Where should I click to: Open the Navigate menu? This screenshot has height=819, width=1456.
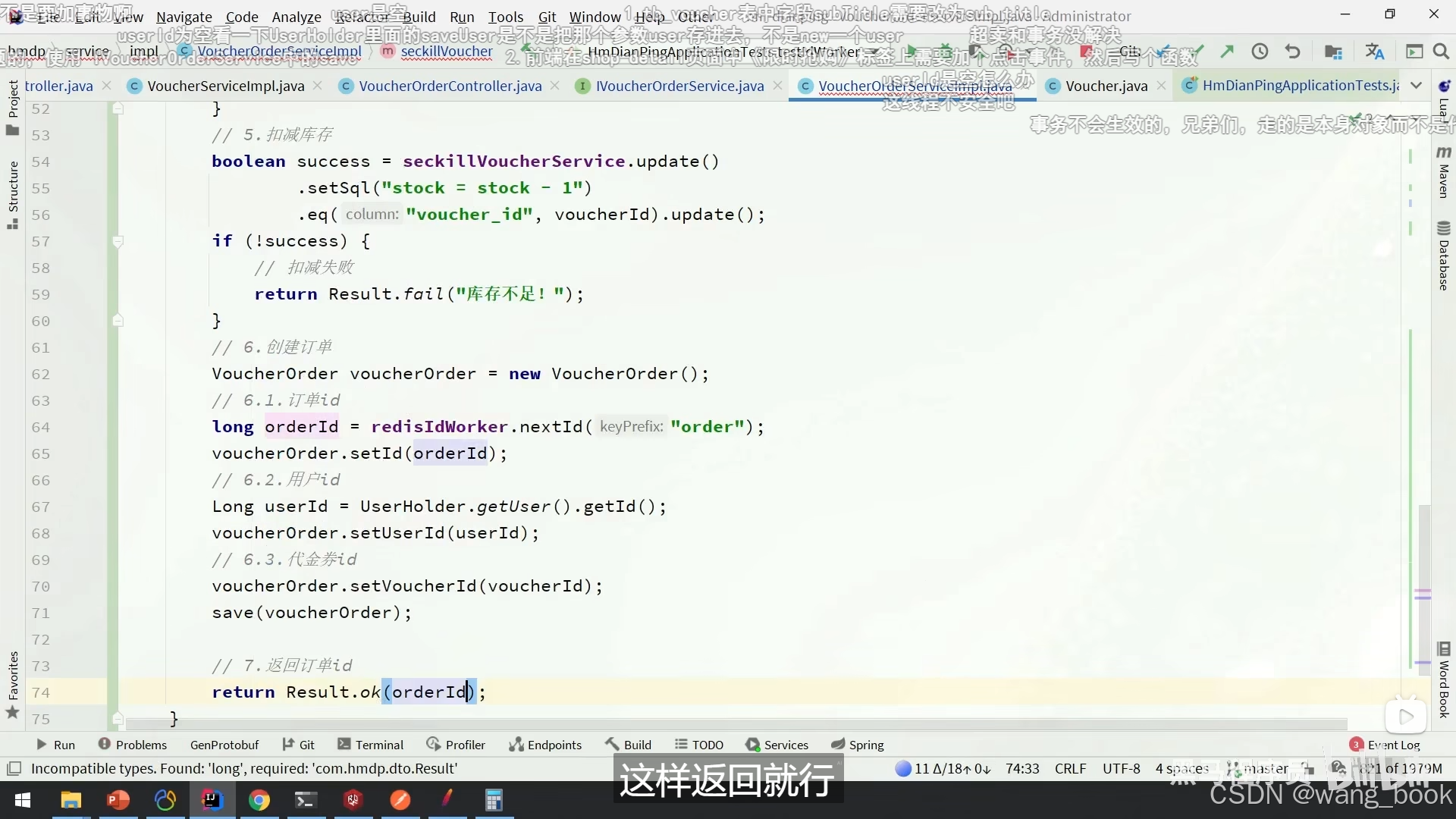[x=184, y=17]
